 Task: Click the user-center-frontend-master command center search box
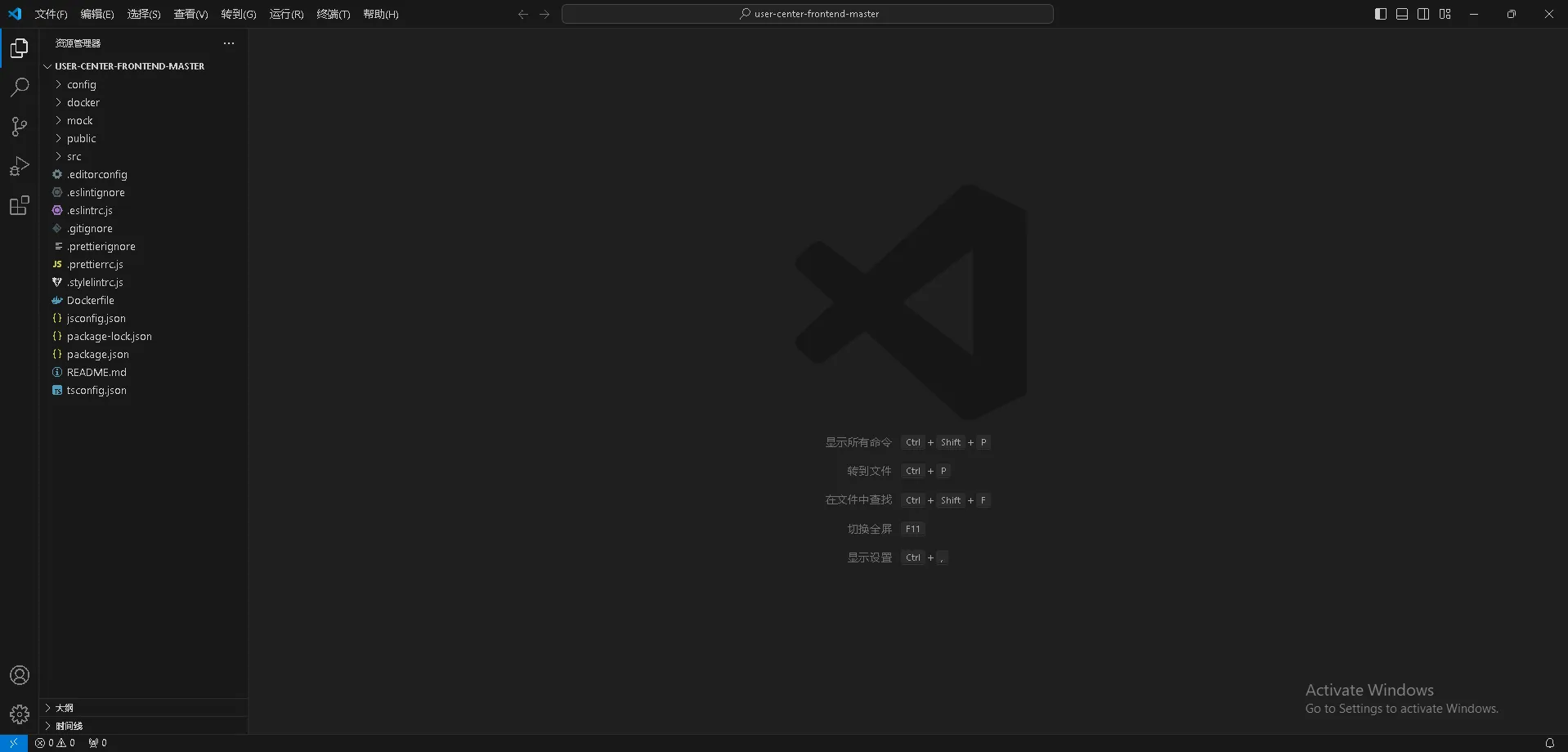808,14
